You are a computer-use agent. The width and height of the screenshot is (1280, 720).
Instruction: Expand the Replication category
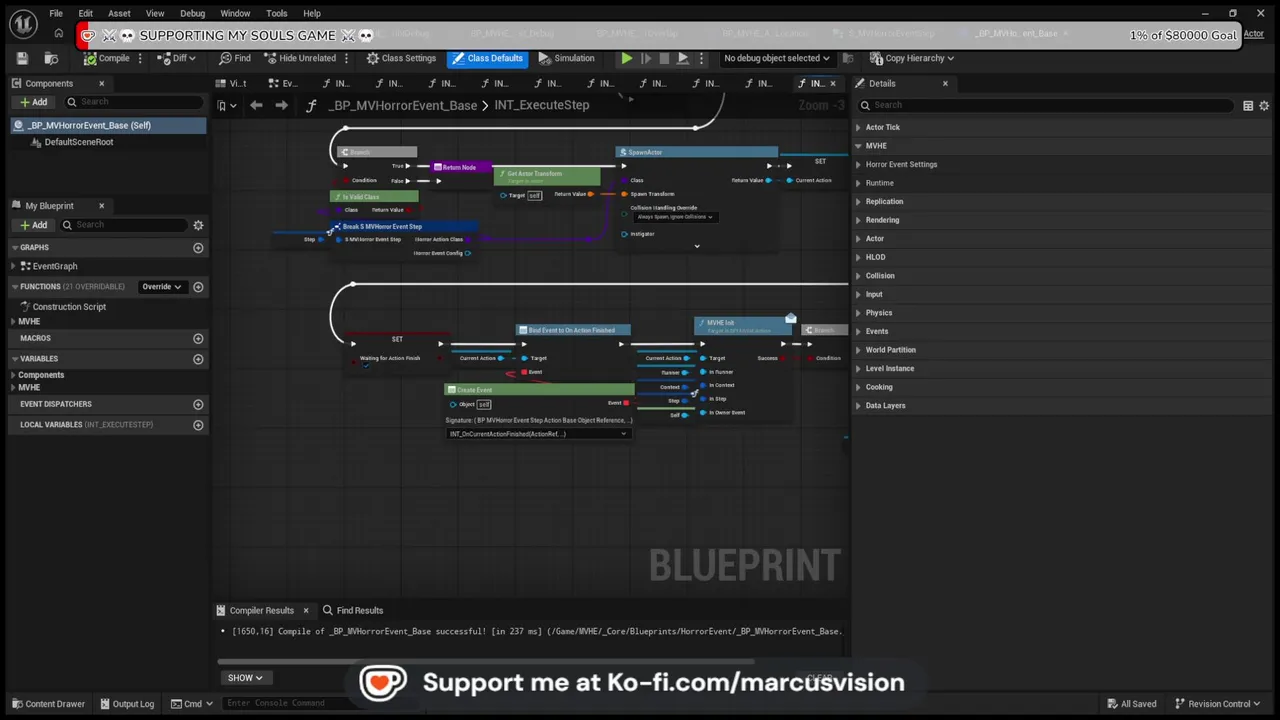click(x=858, y=201)
